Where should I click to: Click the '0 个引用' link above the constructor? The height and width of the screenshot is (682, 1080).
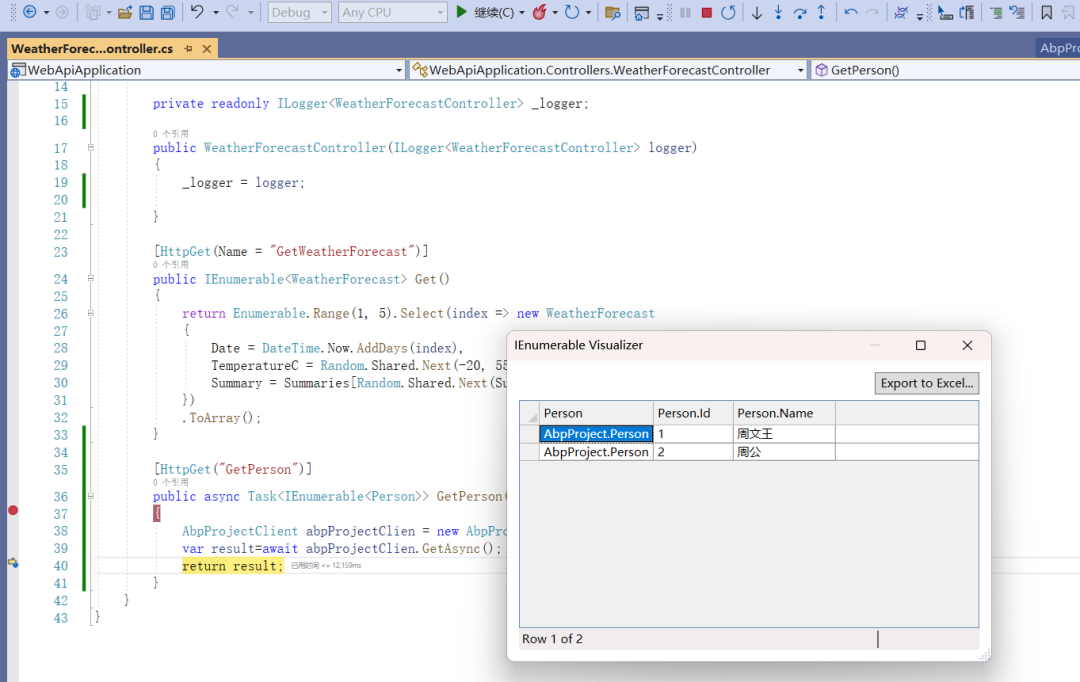pos(170,134)
